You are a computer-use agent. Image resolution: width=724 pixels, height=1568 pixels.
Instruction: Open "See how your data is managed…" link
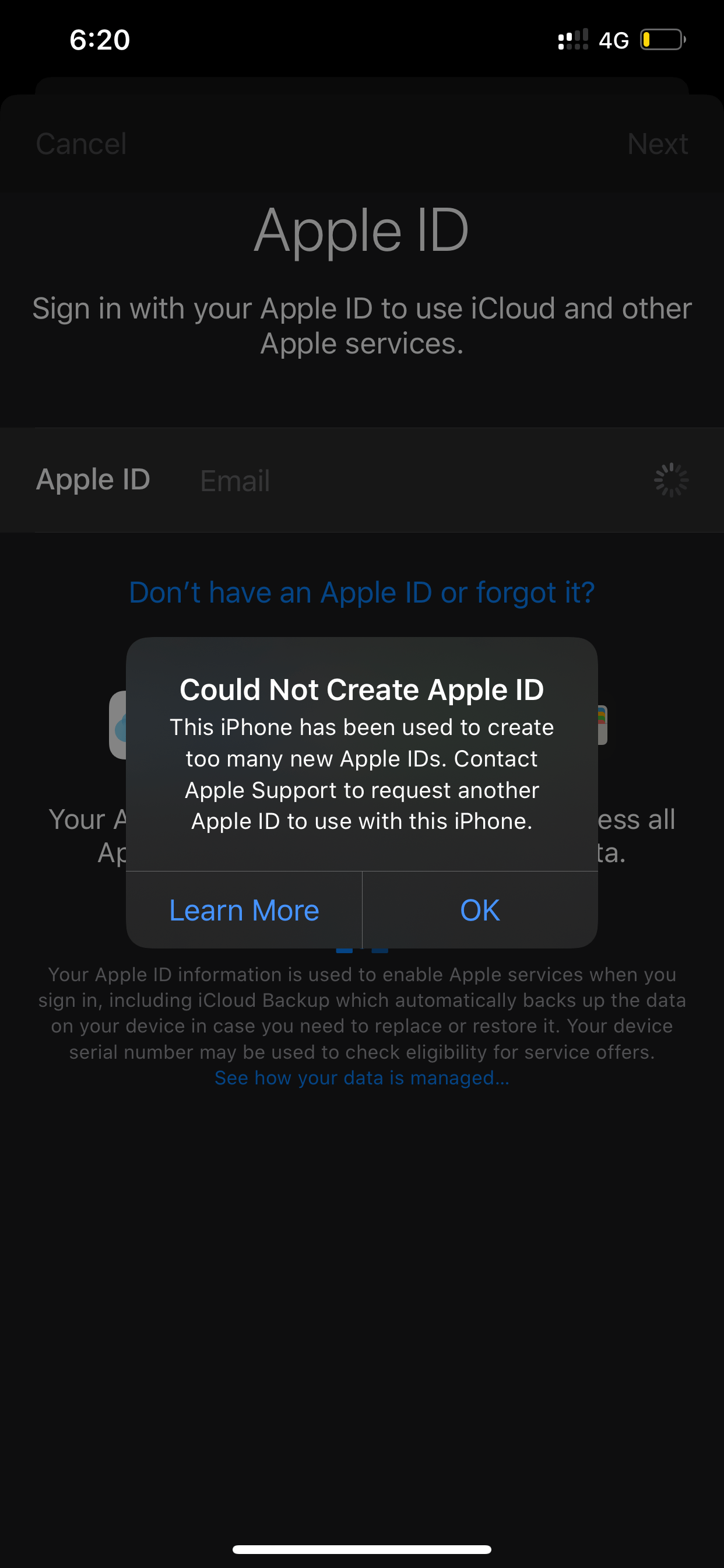click(x=362, y=1077)
